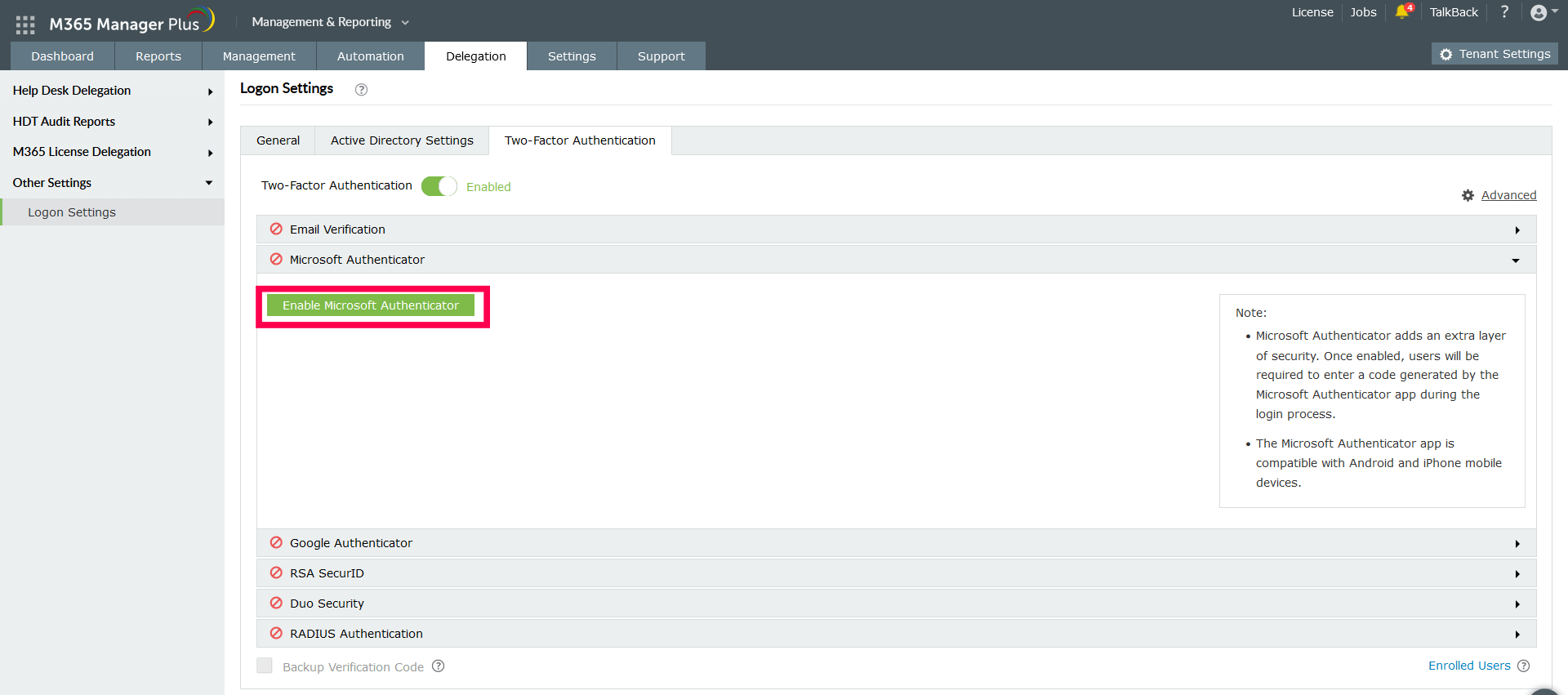Click the help question mark in header
This screenshot has height=695, width=1568.
1504,11
